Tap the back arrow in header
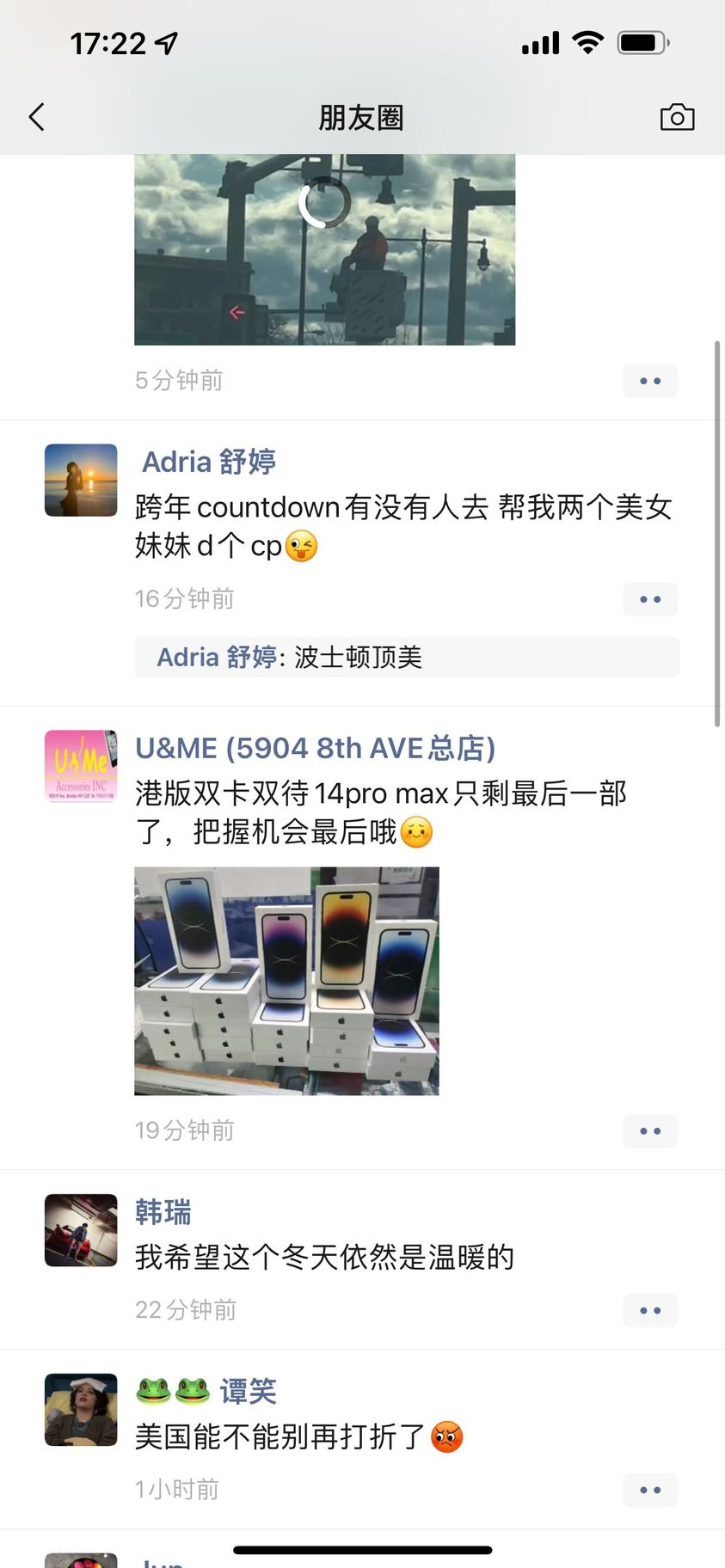This screenshot has width=725, height=1568. click(36, 117)
